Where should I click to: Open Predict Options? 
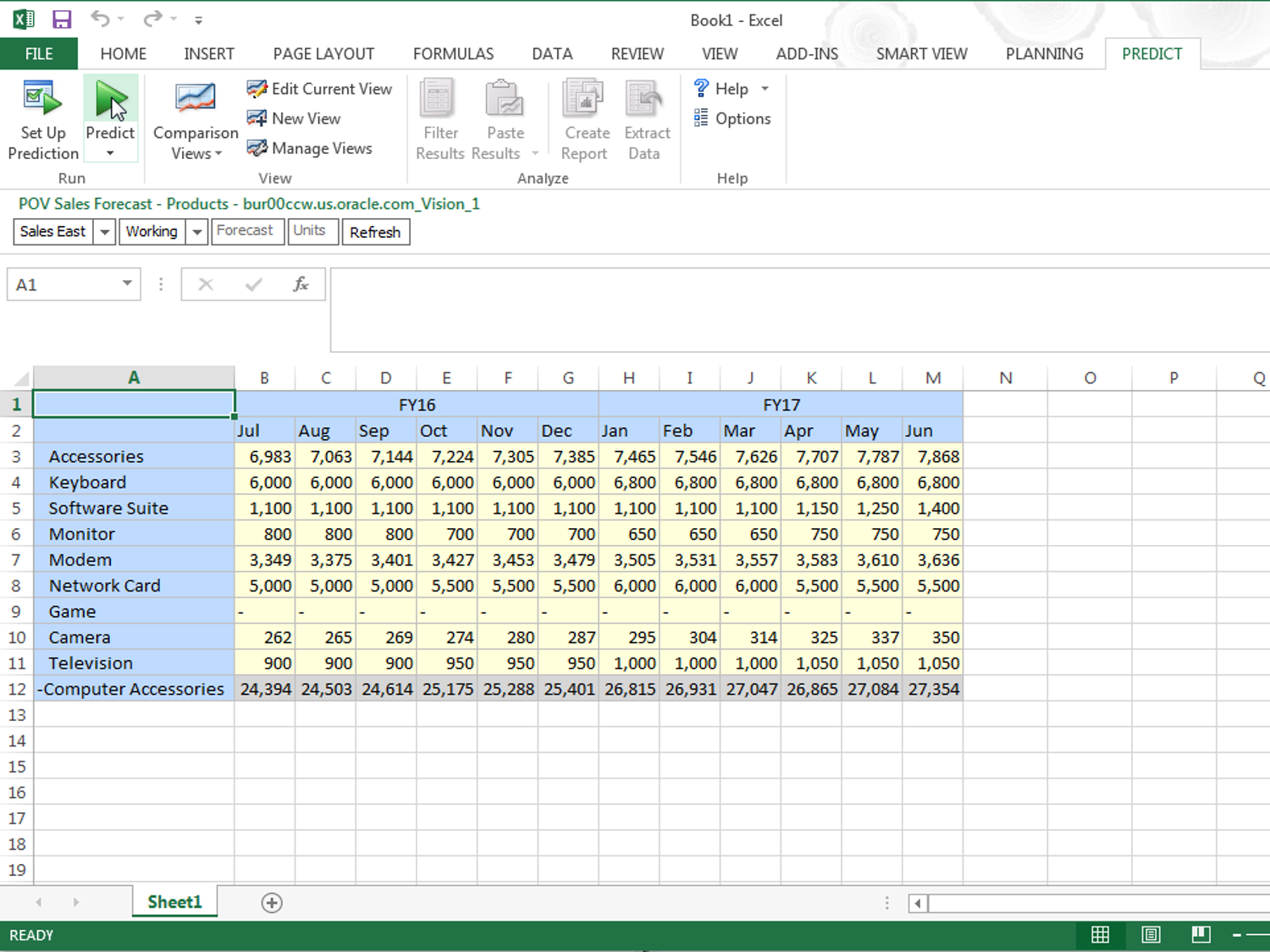pos(732,118)
